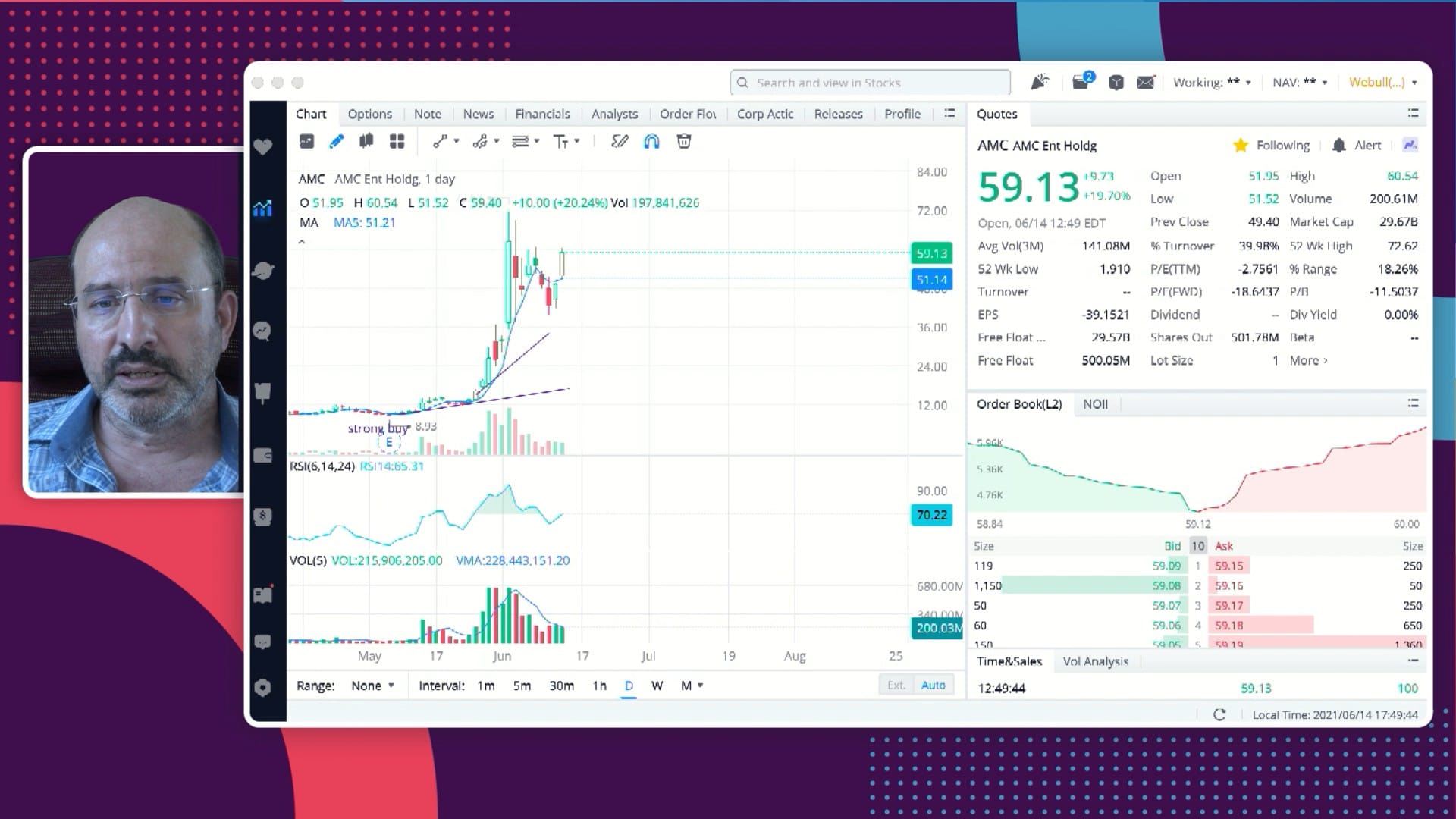
Task: Open the party popper promotions icon
Action: tap(1040, 82)
